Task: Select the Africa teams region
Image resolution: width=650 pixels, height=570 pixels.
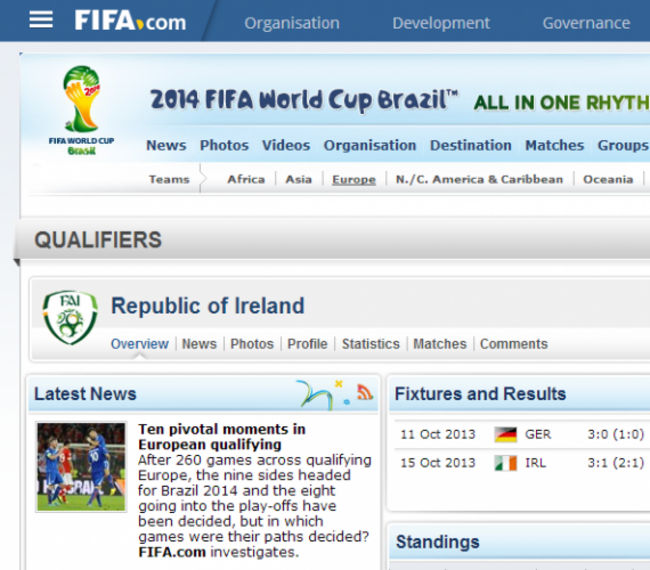Action: 246,179
